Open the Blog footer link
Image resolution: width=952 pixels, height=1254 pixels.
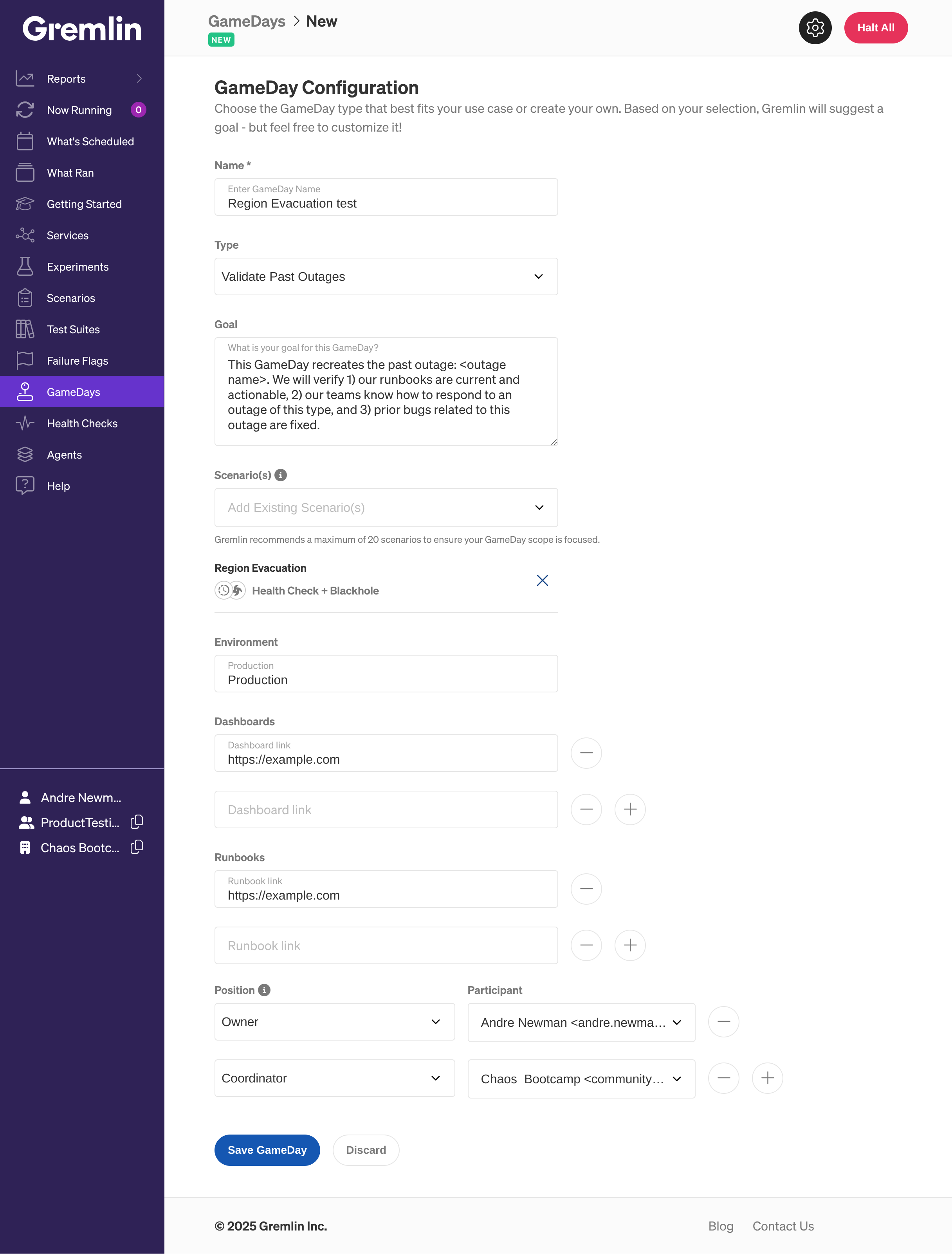[720, 1226]
